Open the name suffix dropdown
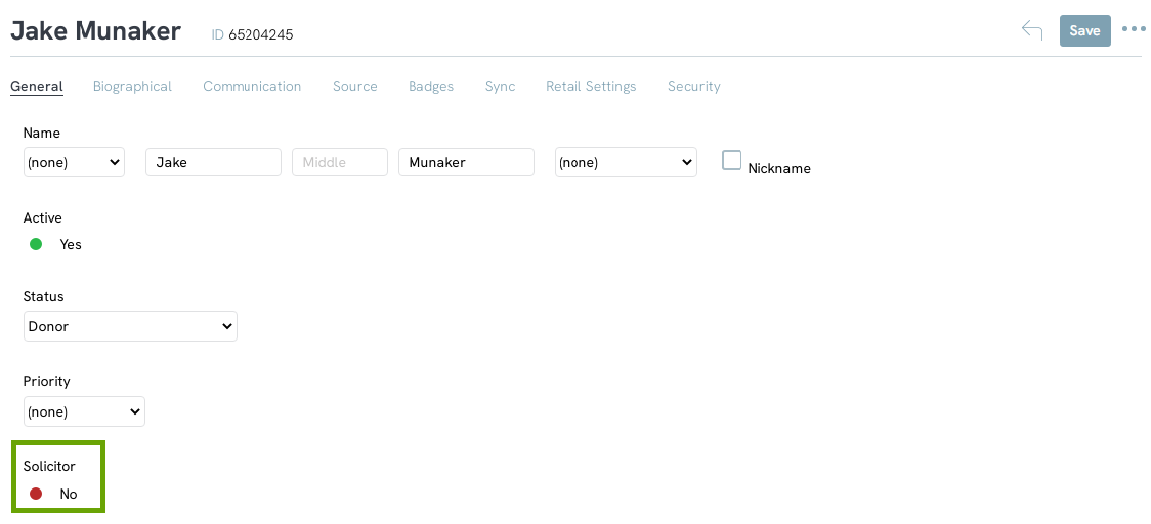Screen dimensions: 1151x524 coord(625,162)
